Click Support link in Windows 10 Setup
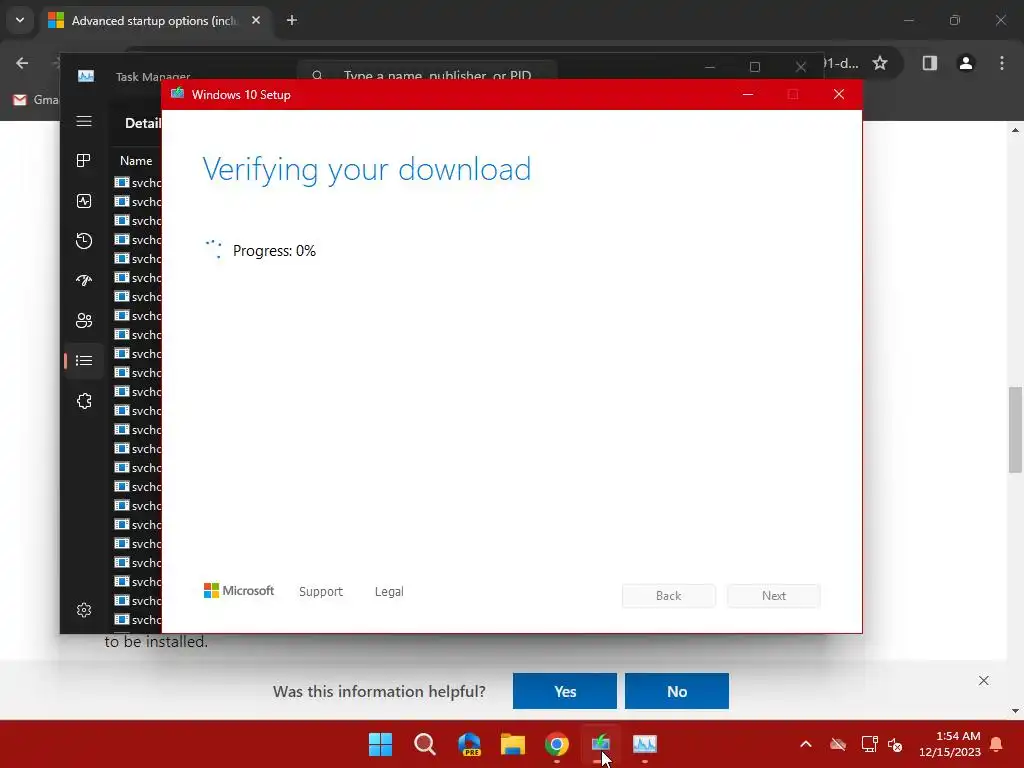Viewport: 1024px width, 768px height. pyautogui.click(x=321, y=591)
